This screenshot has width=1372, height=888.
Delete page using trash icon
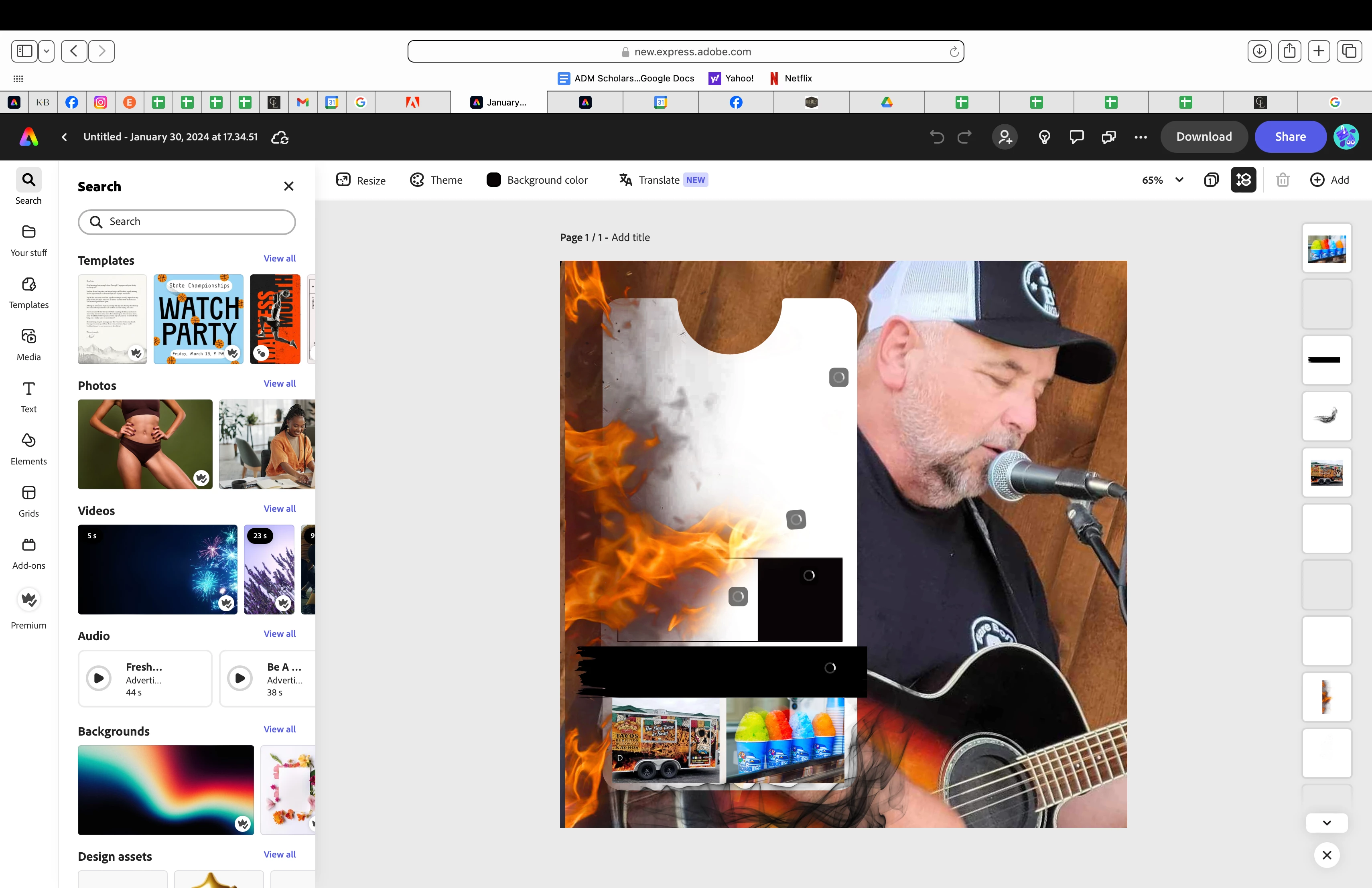click(x=1282, y=180)
